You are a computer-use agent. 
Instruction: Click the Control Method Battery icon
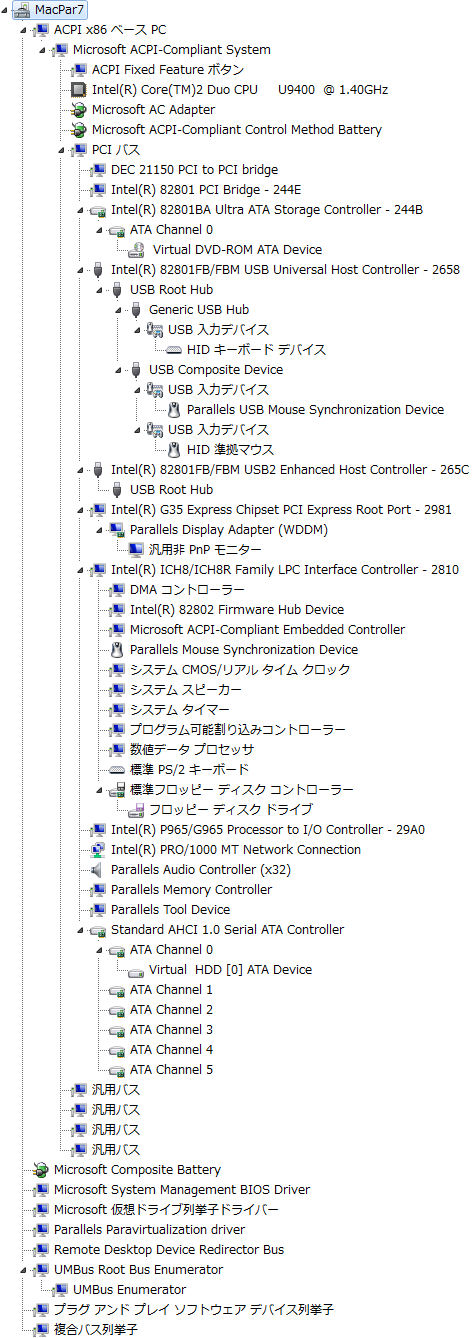(79, 130)
